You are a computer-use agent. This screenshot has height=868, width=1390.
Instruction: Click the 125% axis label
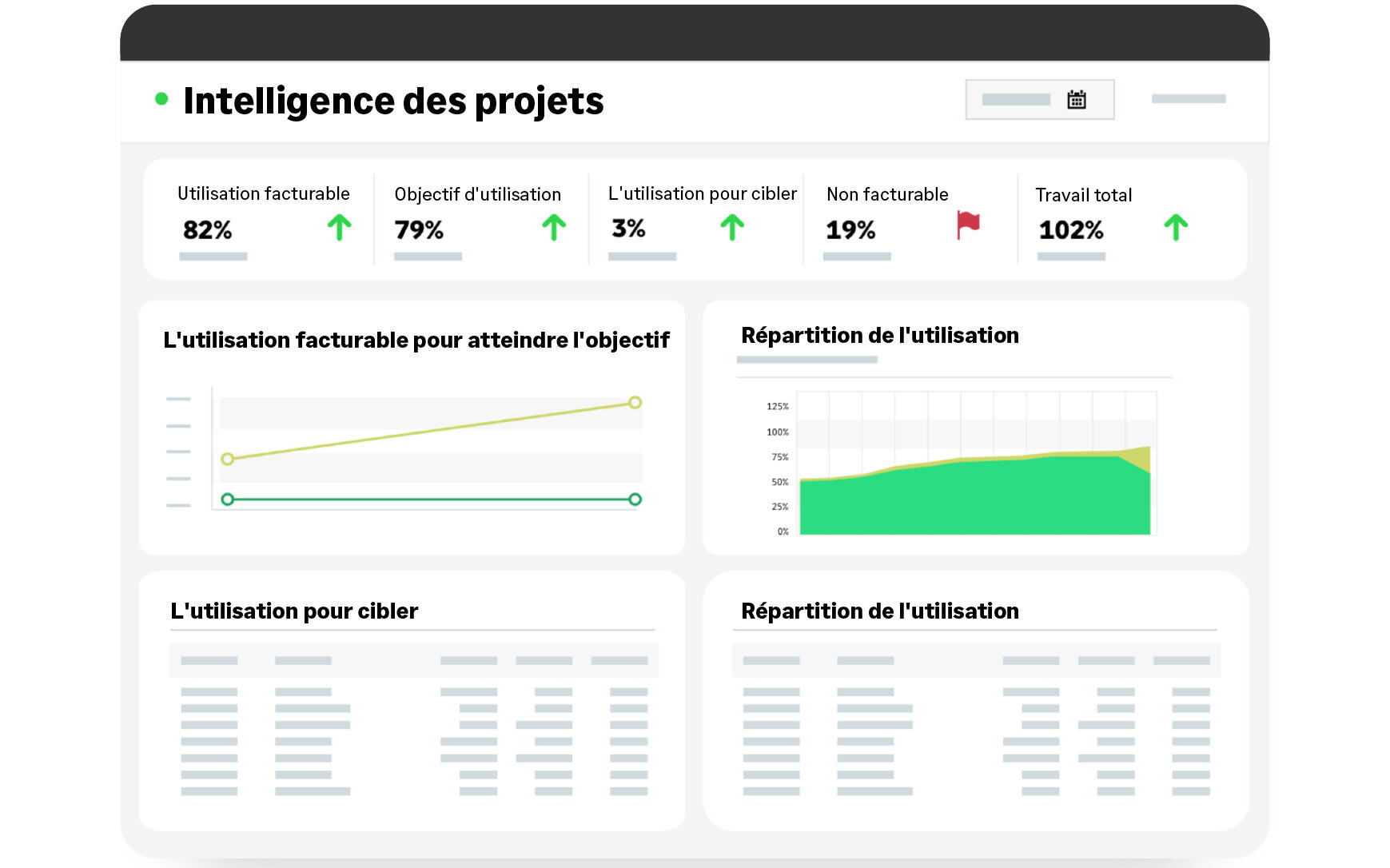click(x=777, y=407)
